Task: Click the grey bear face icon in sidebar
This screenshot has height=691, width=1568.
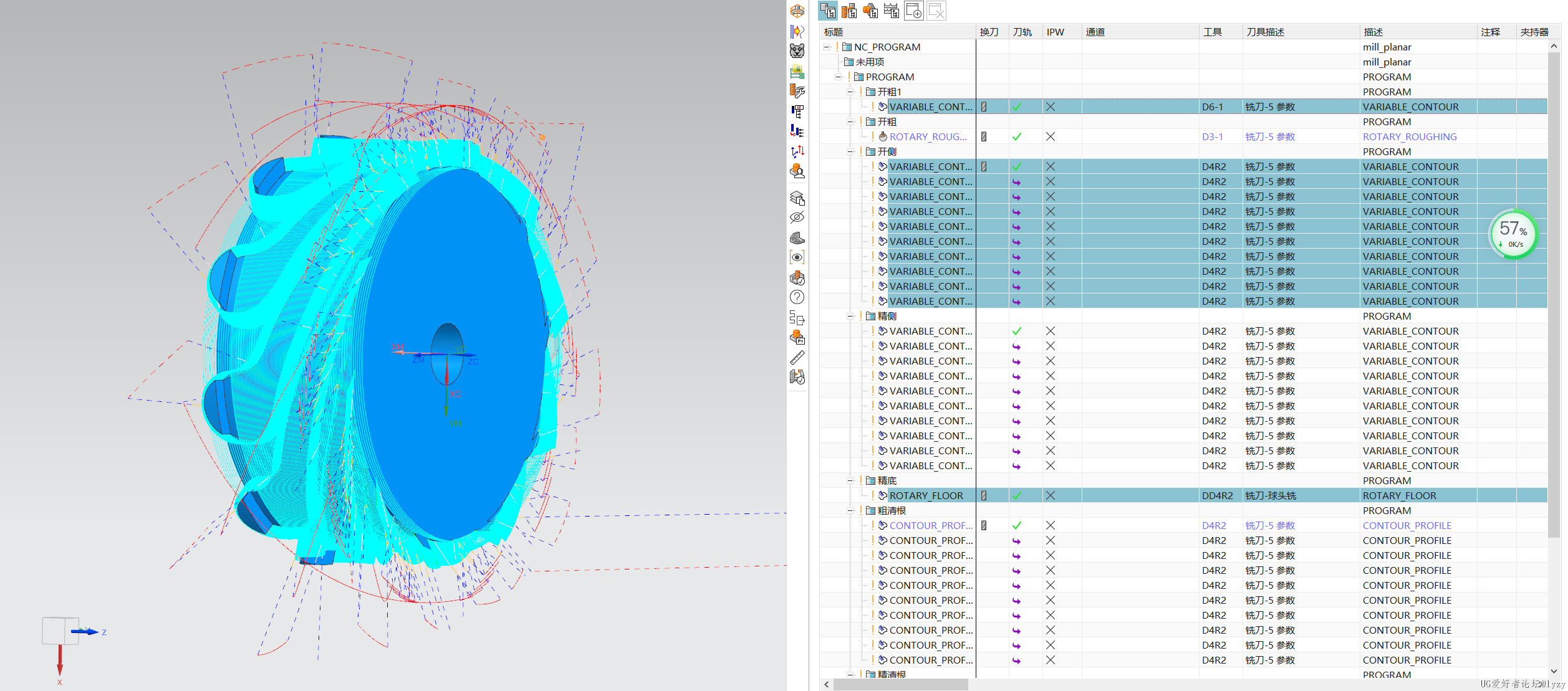Action: click(x=797, y=51)
